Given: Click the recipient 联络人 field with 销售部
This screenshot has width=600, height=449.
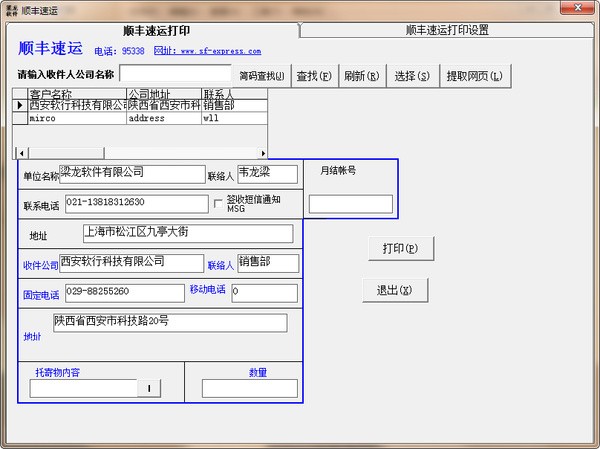Looking at the screenshot, I should pos(268,263).
